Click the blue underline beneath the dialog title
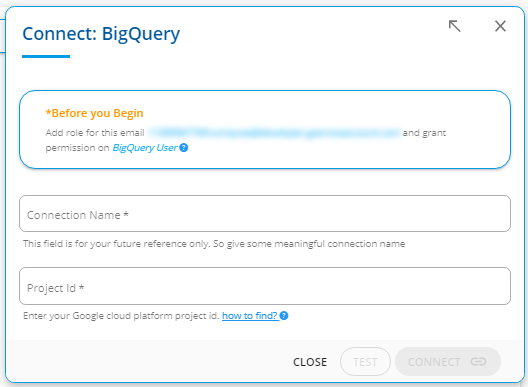This screenshot has width=528, height=387. 46,56
